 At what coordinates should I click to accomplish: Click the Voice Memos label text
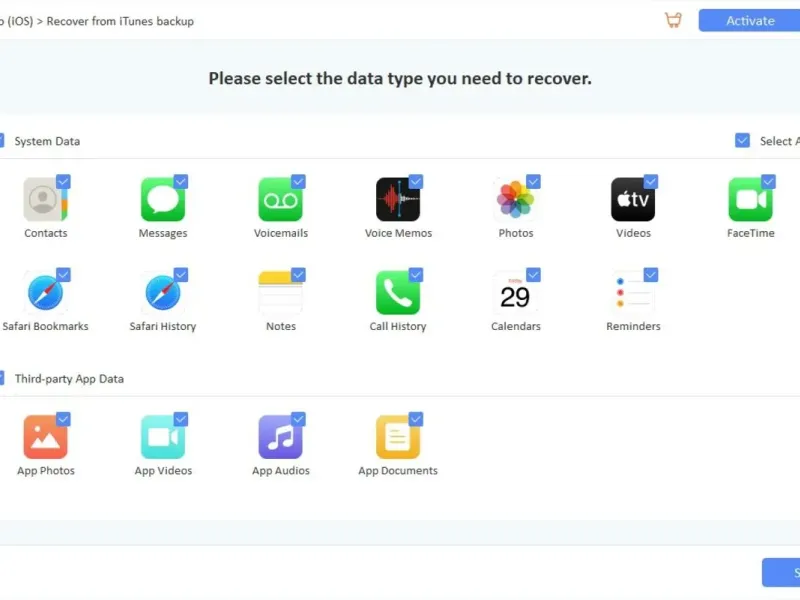[398, 233]
